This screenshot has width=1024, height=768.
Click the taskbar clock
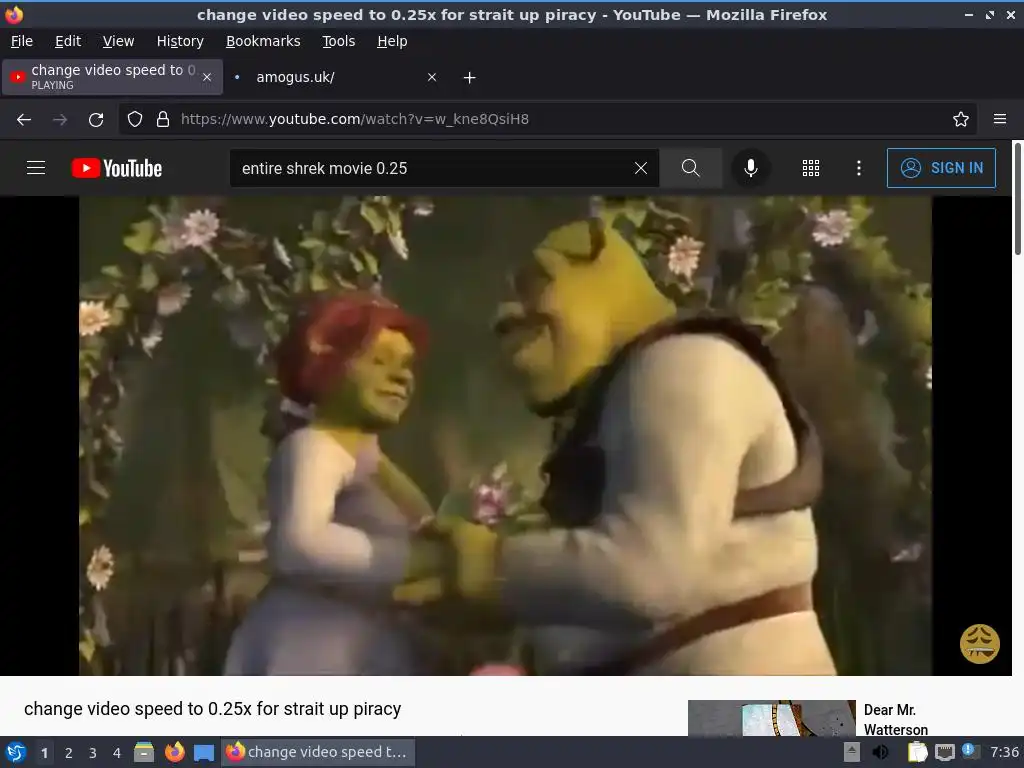pos(1004,752)
